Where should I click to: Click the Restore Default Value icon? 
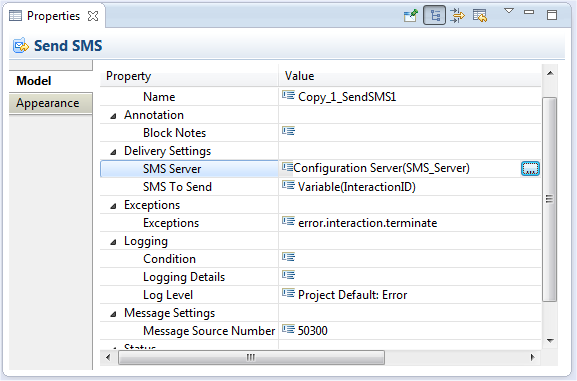coord(480,16)
